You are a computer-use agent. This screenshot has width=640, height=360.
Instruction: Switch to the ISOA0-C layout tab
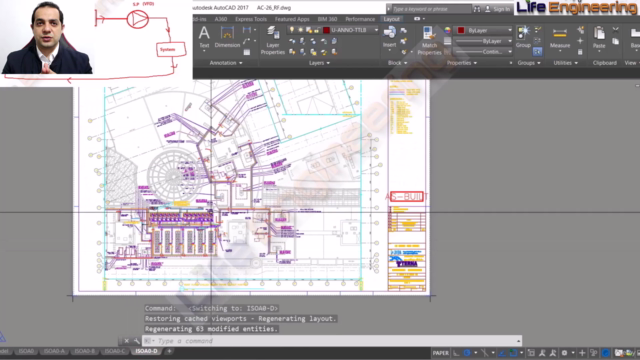tap(115, 351)
